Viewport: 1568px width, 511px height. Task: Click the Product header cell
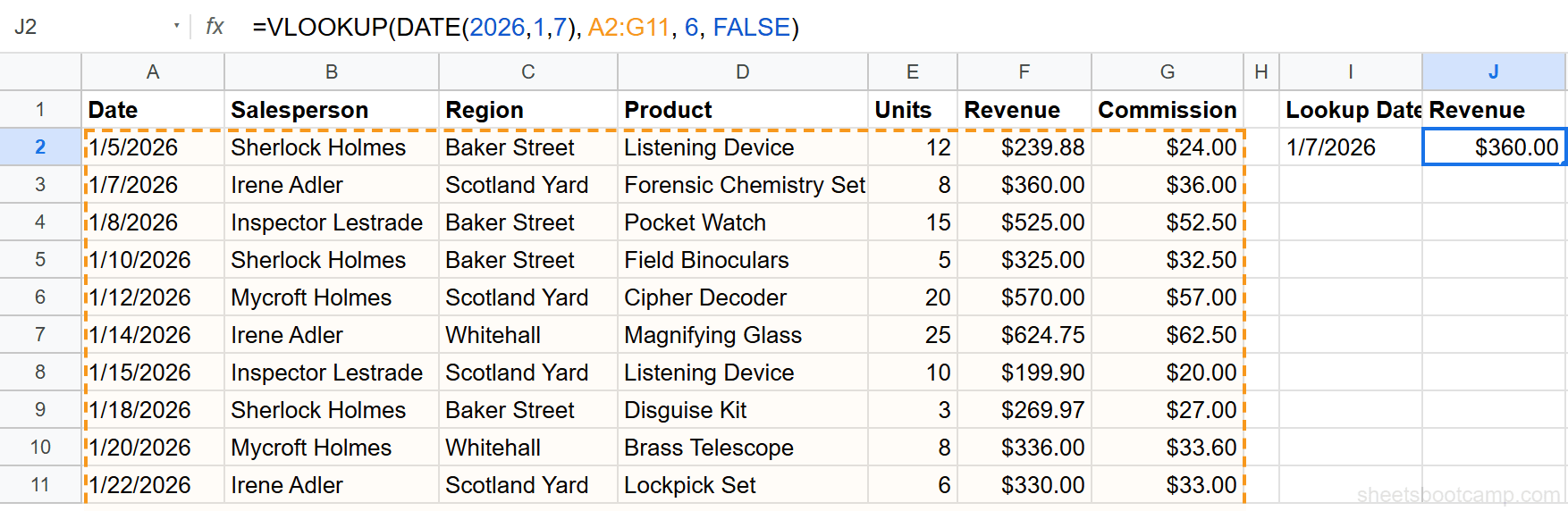(x=743, y=110)
